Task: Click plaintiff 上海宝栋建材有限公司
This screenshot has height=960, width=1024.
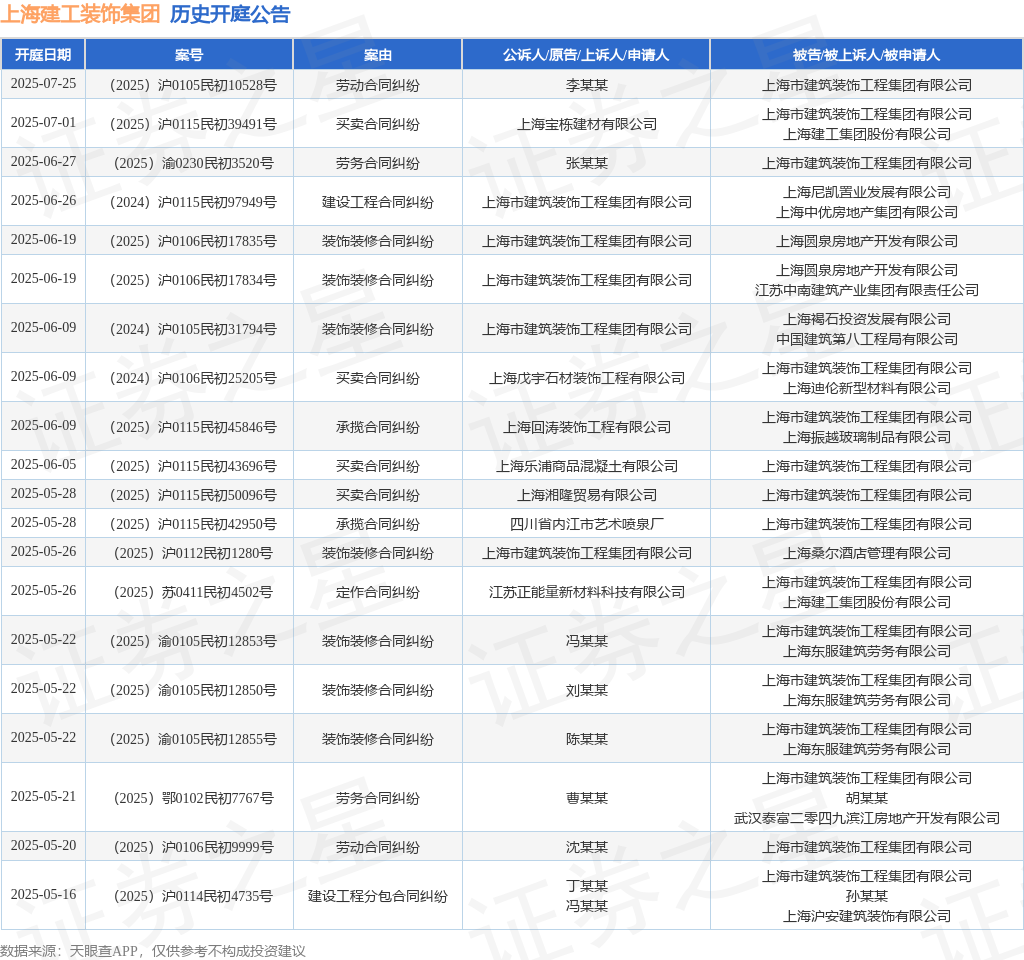Action: click(586, 124)
